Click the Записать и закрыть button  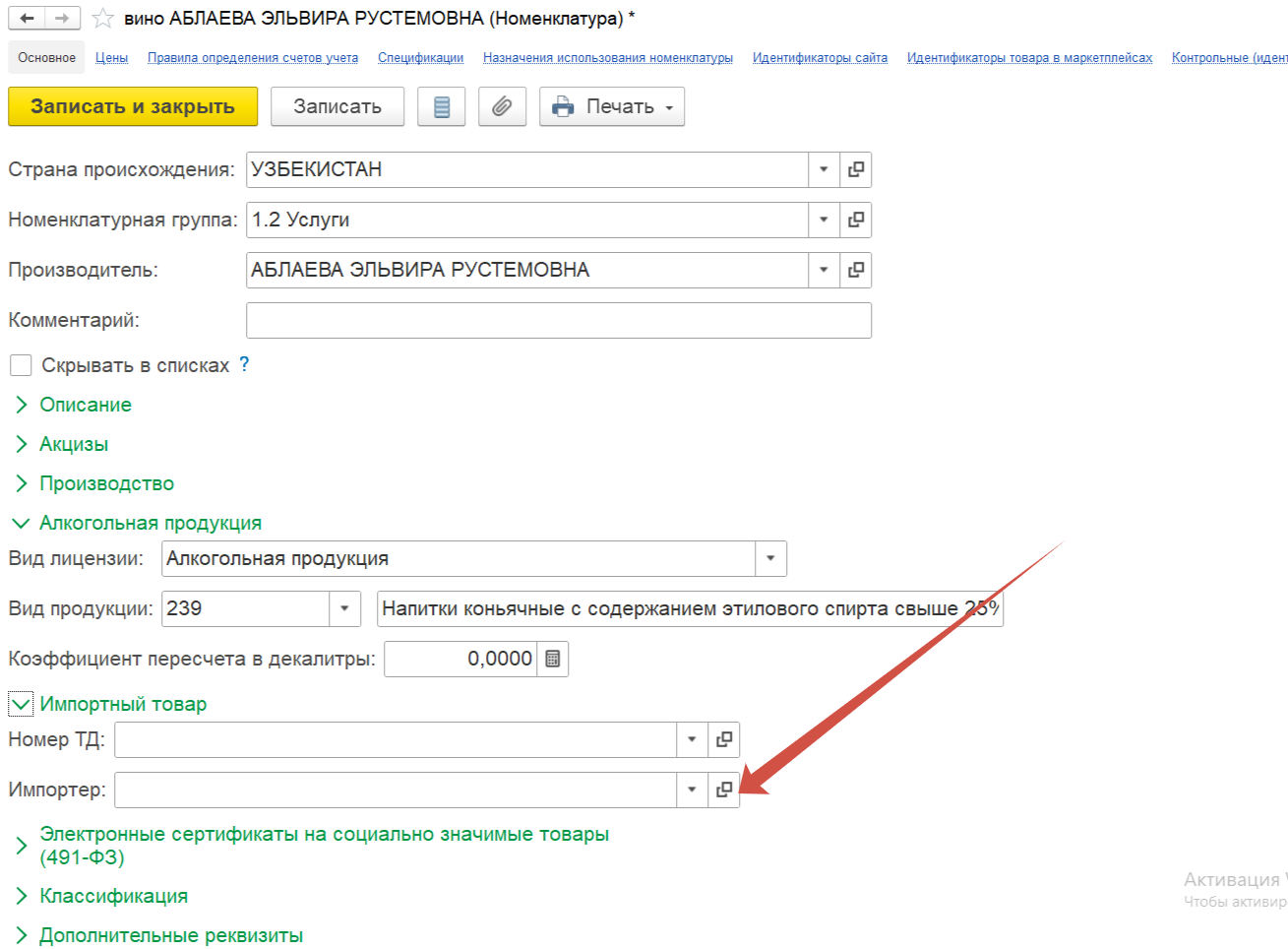pyautogui.click(x=133, y=106)
